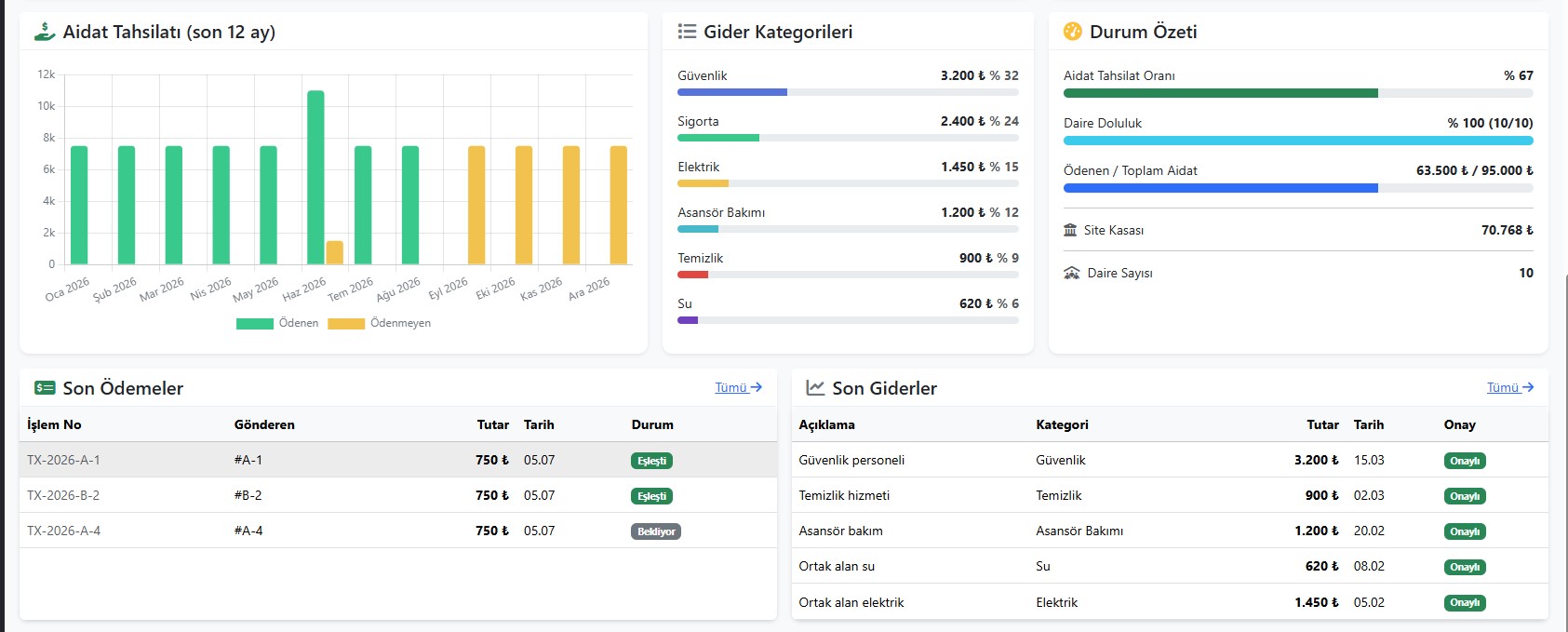Click the Aidat Tahsilat Oranı progress bar
The image size is (1568, 632).
tap(1298, 93)
